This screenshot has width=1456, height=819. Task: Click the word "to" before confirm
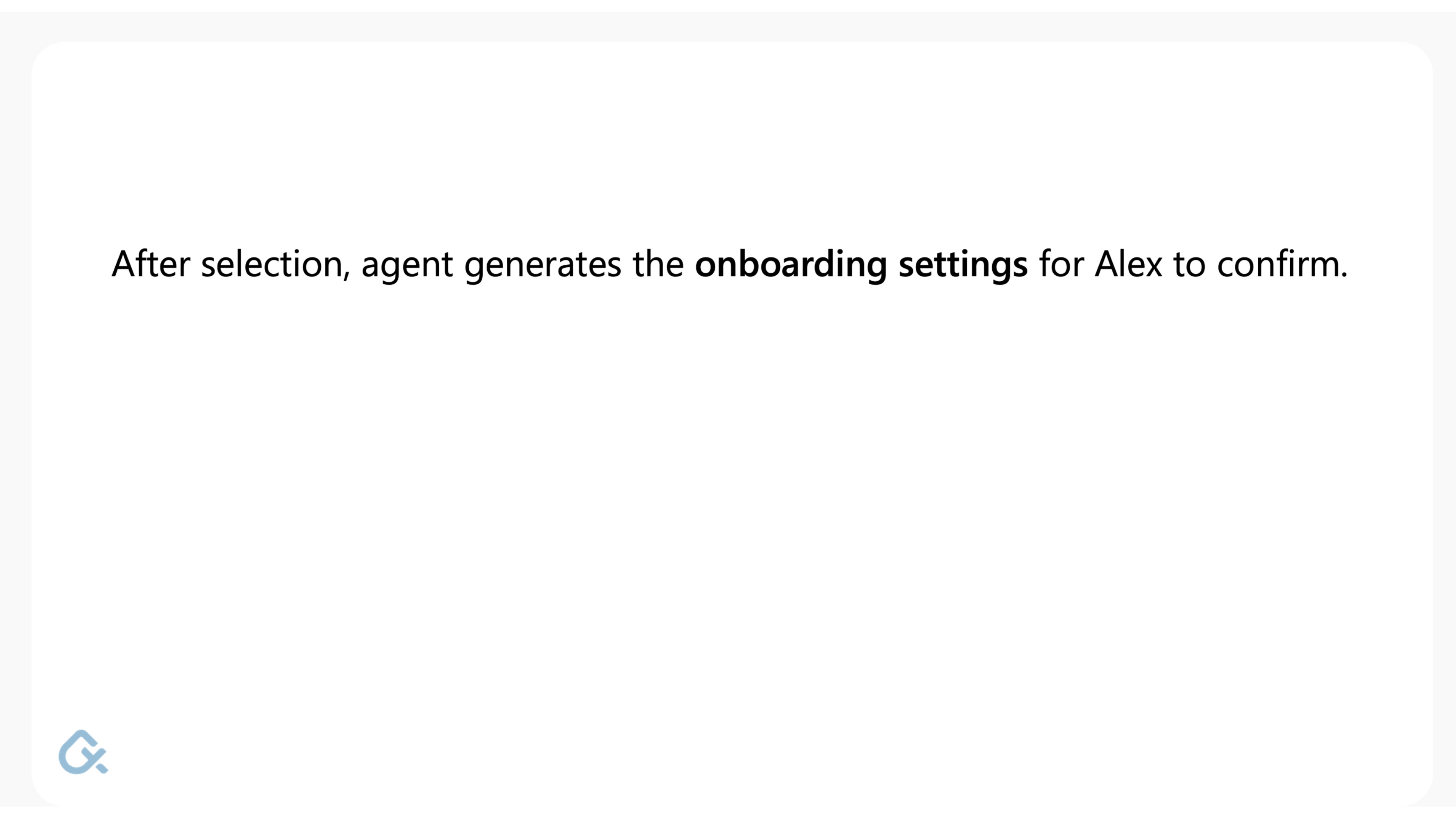[x=1190, y=265]
